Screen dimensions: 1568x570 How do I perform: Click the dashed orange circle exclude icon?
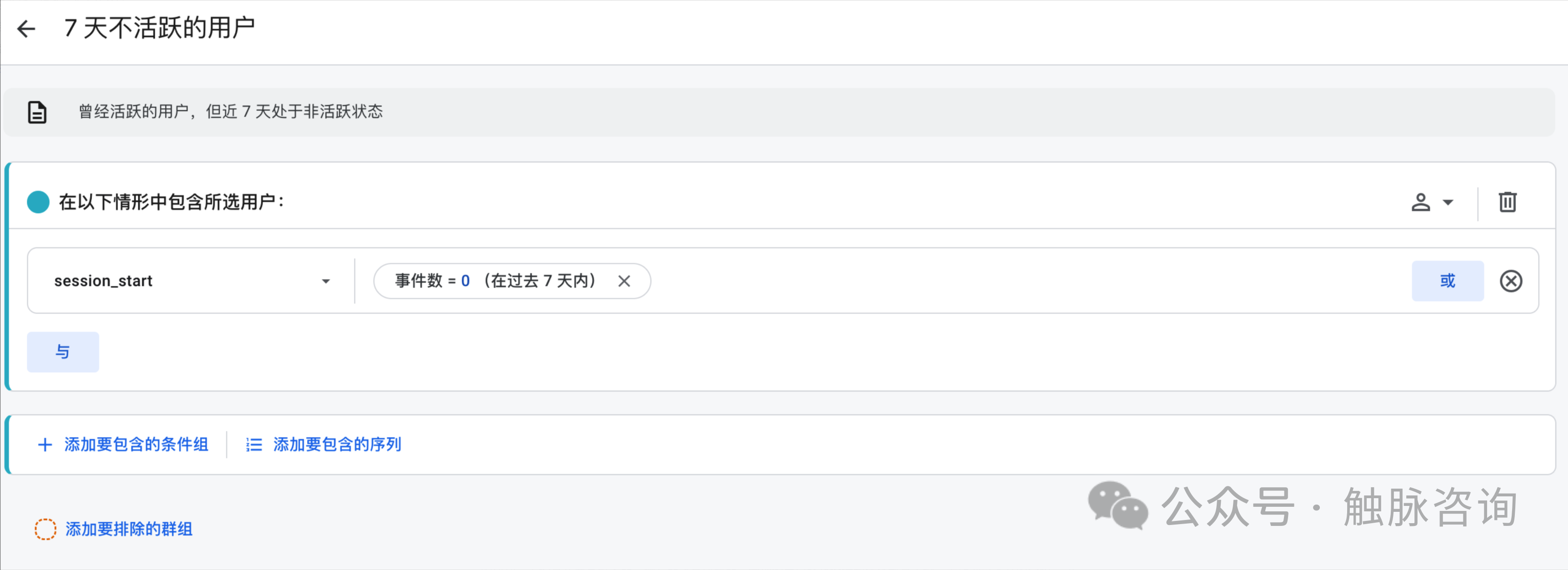45,529
